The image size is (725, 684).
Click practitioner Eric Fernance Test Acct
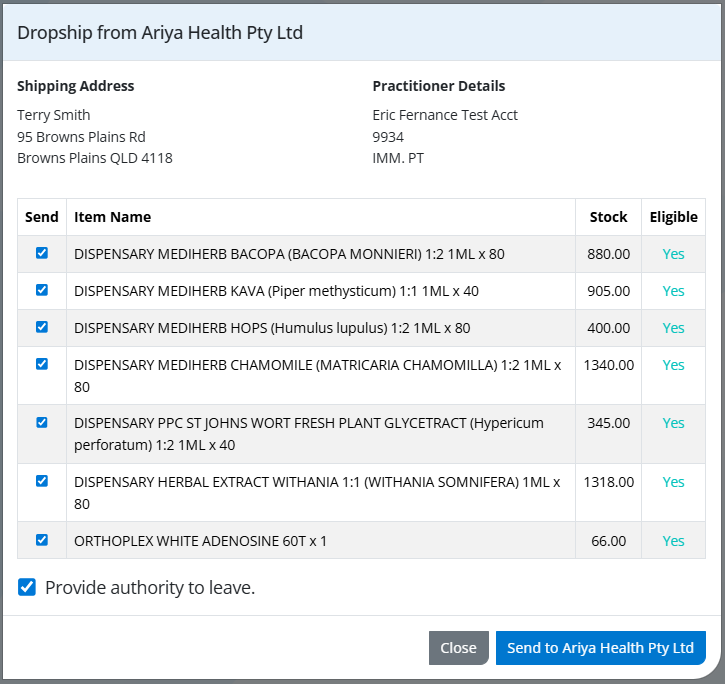(x=445, y=115)
